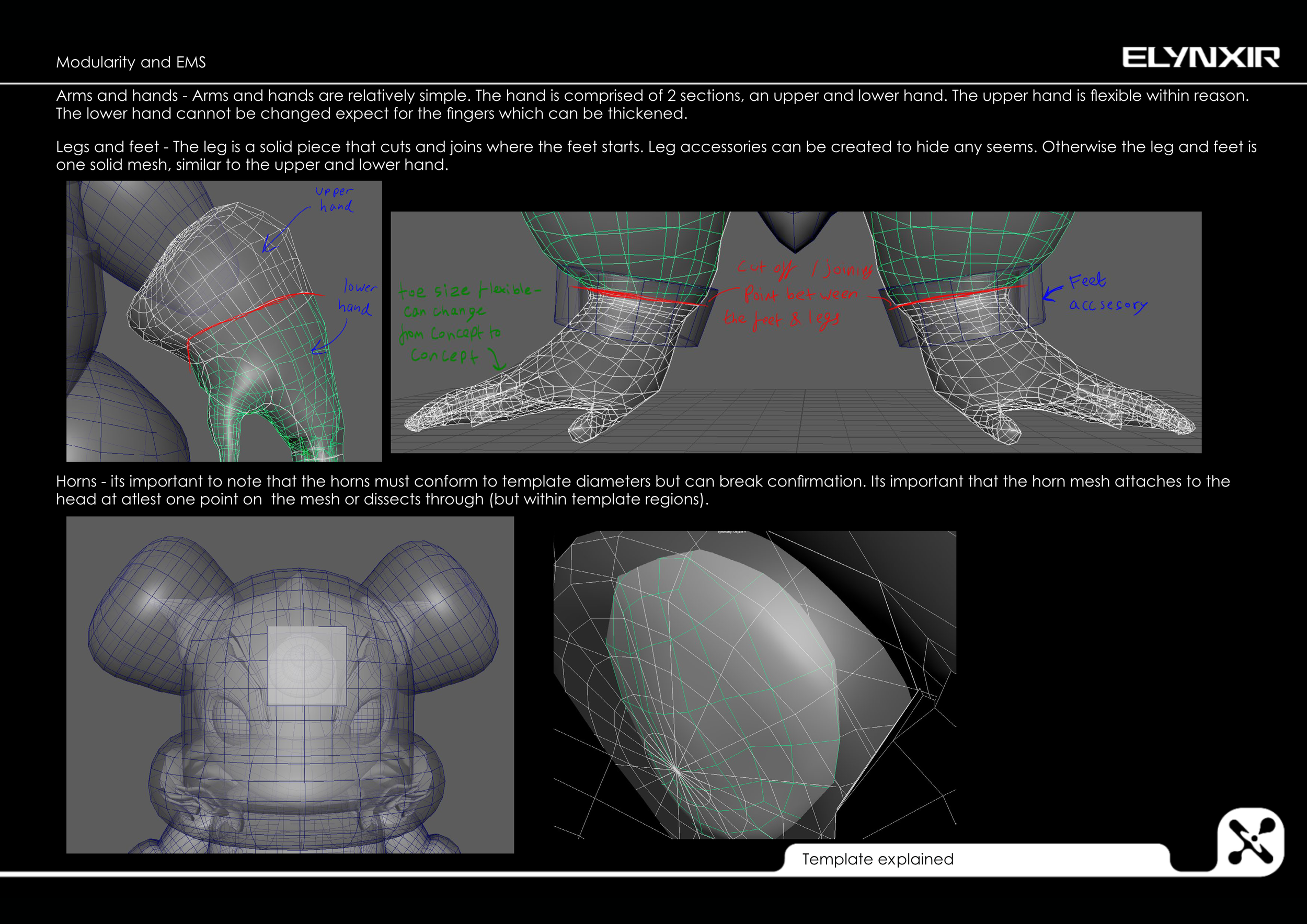Click the ELYNXIR logo in header
This screenshot has height=924, width=1307.
point(1200,57)
